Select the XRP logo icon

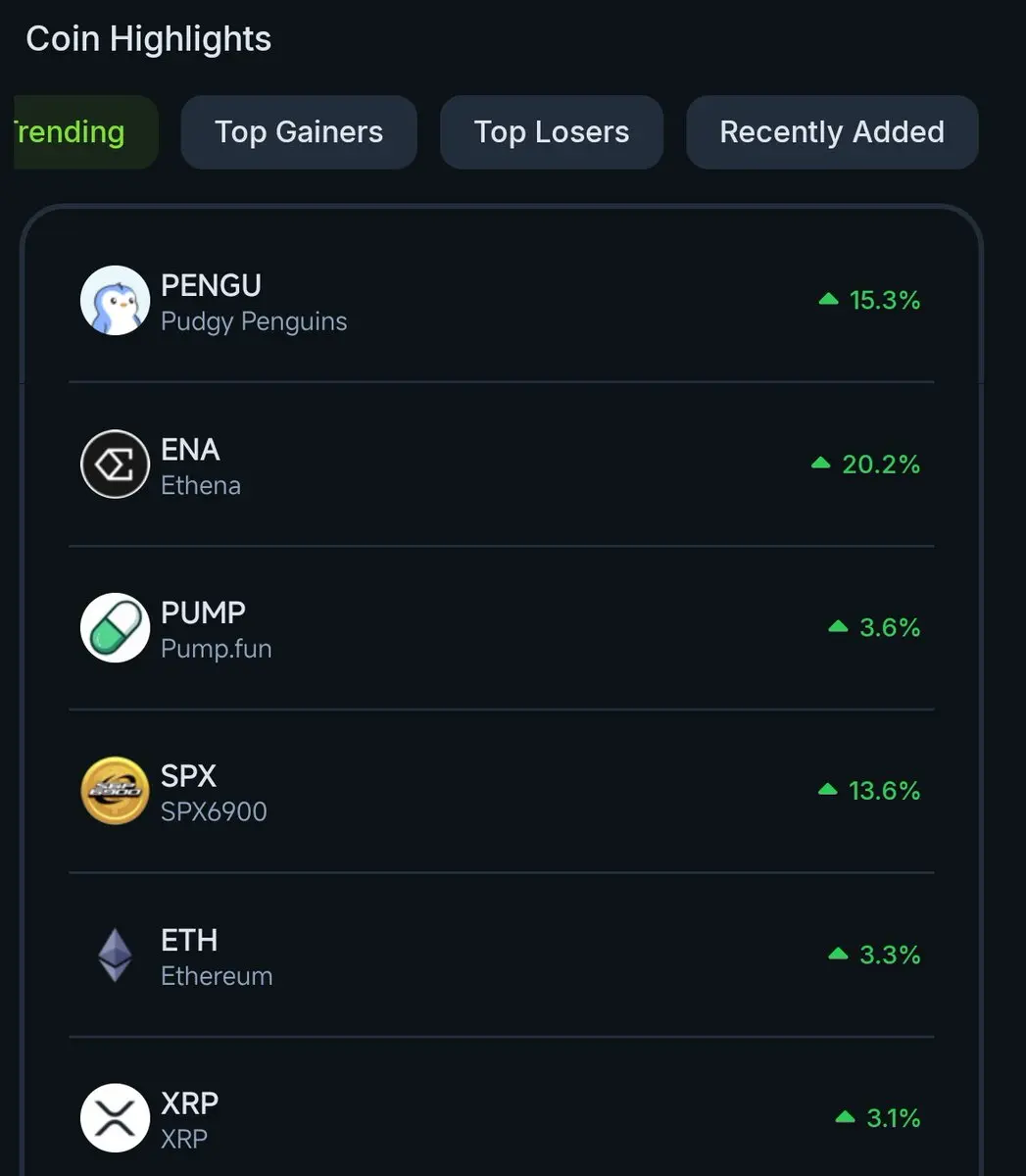pos(115,1118)
